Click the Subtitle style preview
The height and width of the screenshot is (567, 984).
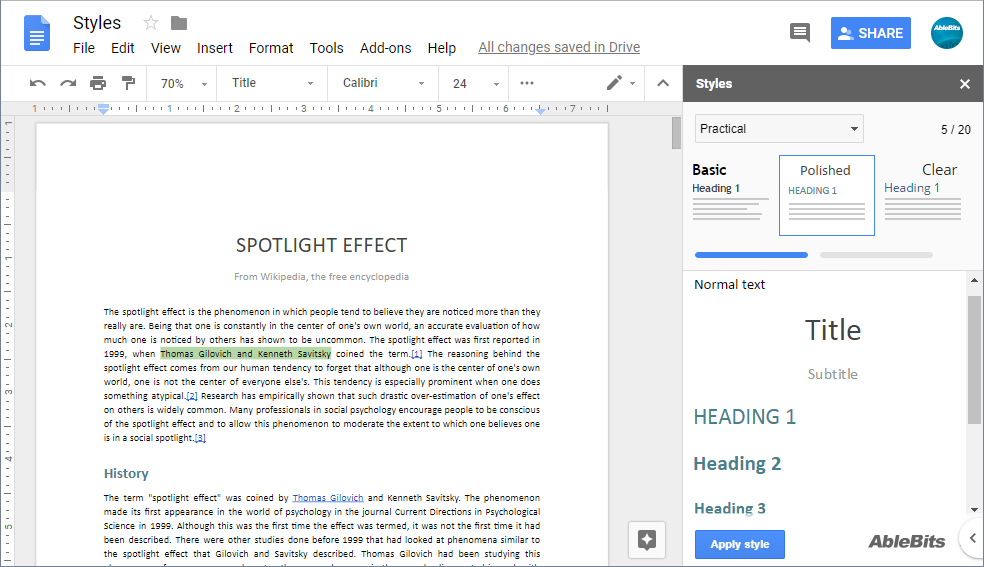click(x=833, y=374)
